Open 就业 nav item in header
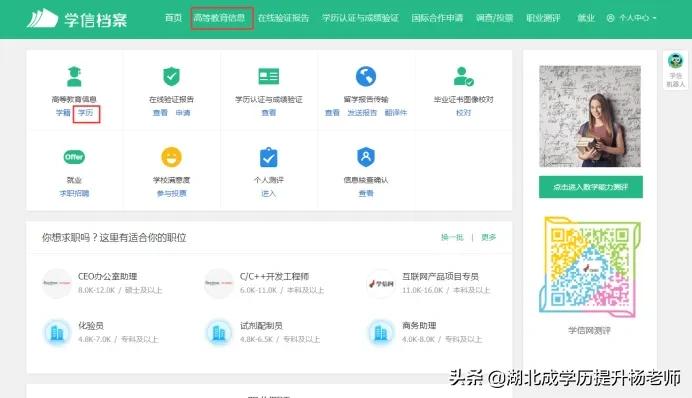This screenshot has height=398, width=692. click(x=586, y=18)
